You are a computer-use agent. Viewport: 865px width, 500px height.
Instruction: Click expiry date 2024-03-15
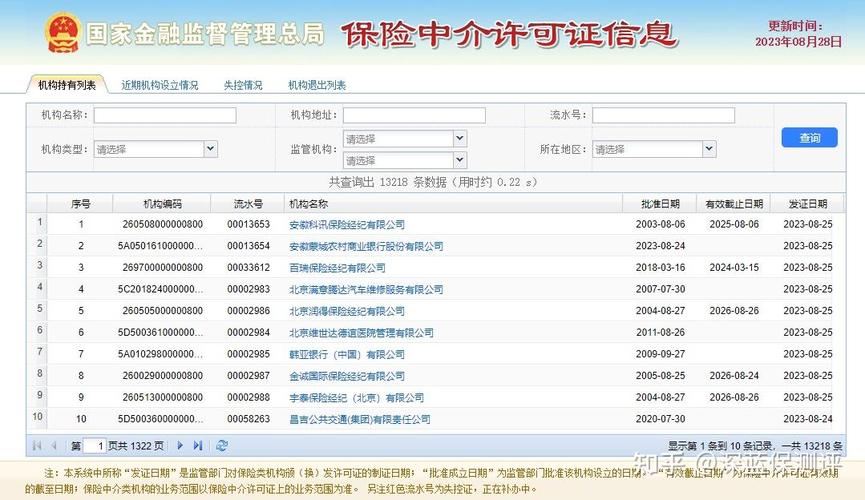coord(734,267)
